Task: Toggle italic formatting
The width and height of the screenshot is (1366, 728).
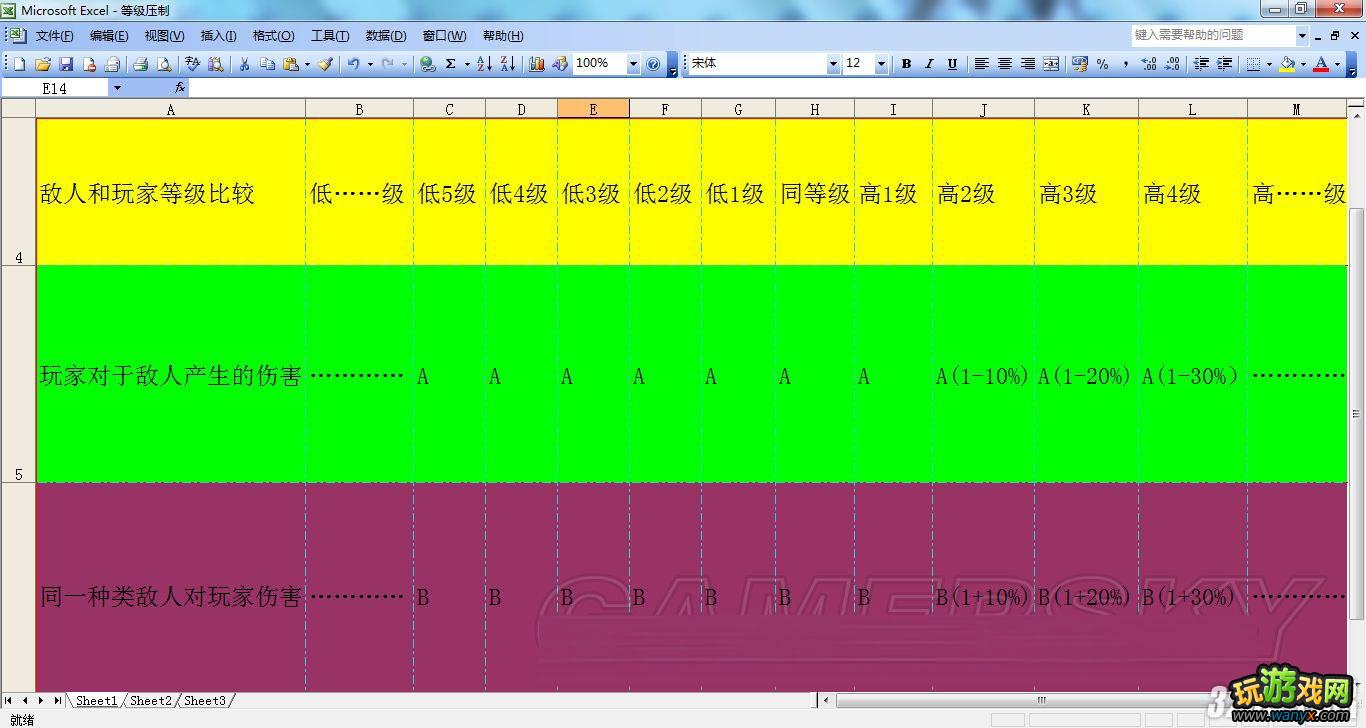Action: [x=929, y=64]
